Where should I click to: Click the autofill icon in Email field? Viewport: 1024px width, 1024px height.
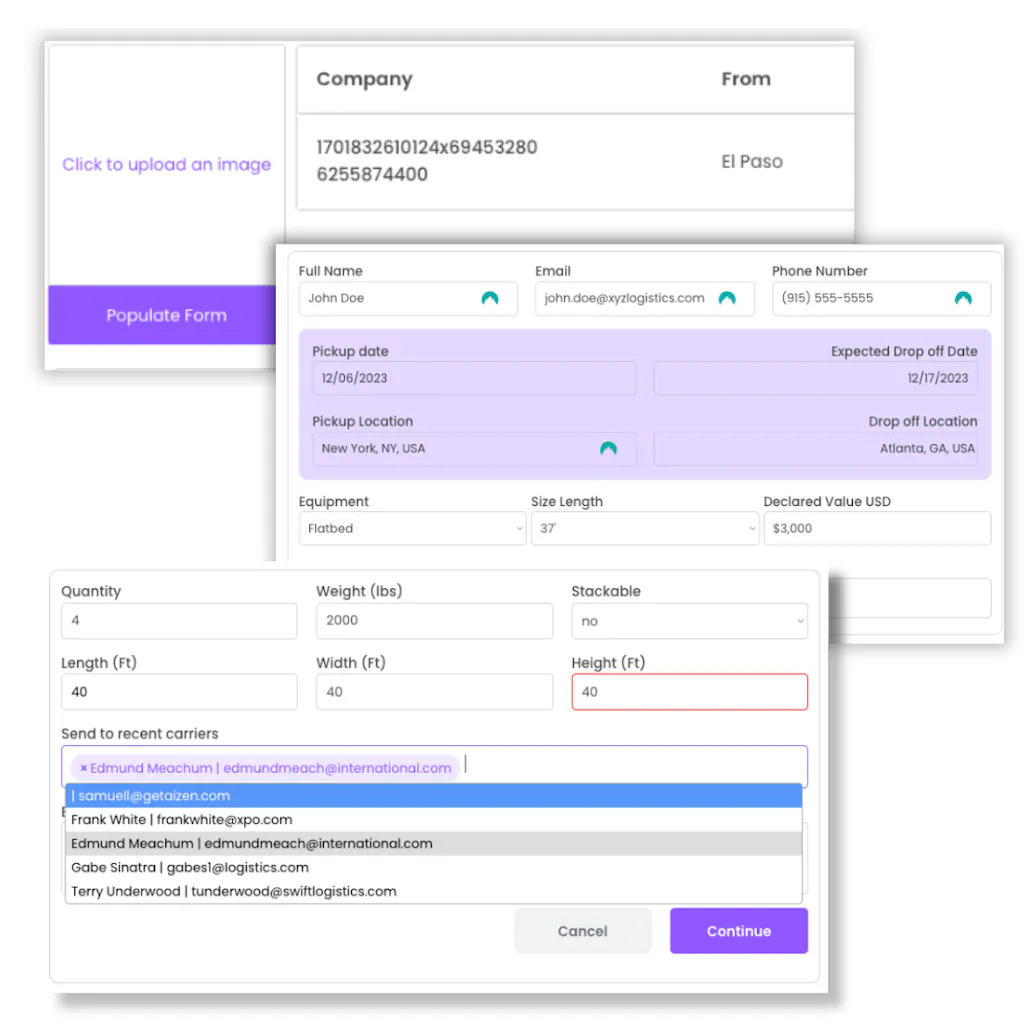pyautogui.click(x=727, y=298)
